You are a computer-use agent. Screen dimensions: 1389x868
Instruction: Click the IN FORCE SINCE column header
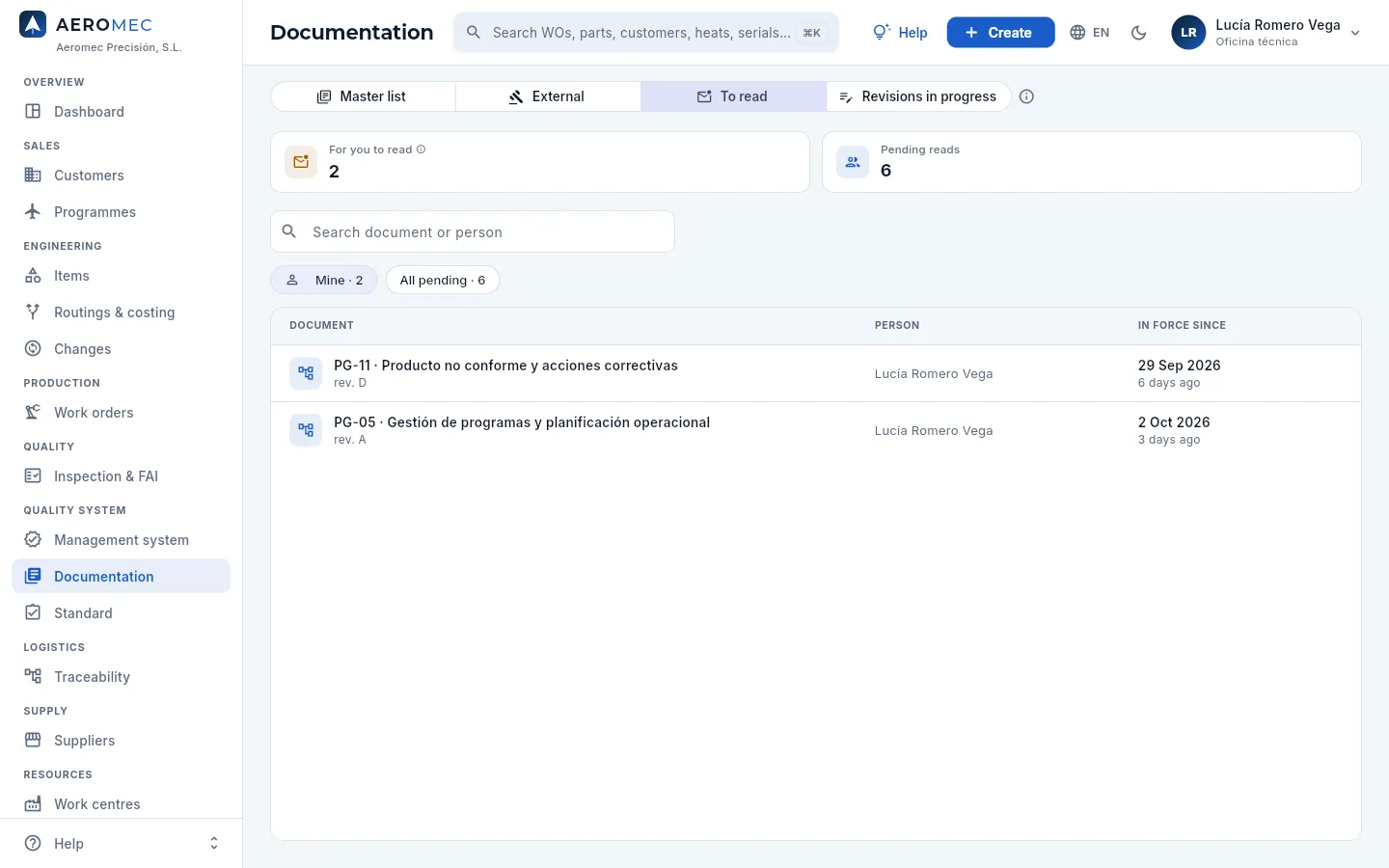(1182, 326)
